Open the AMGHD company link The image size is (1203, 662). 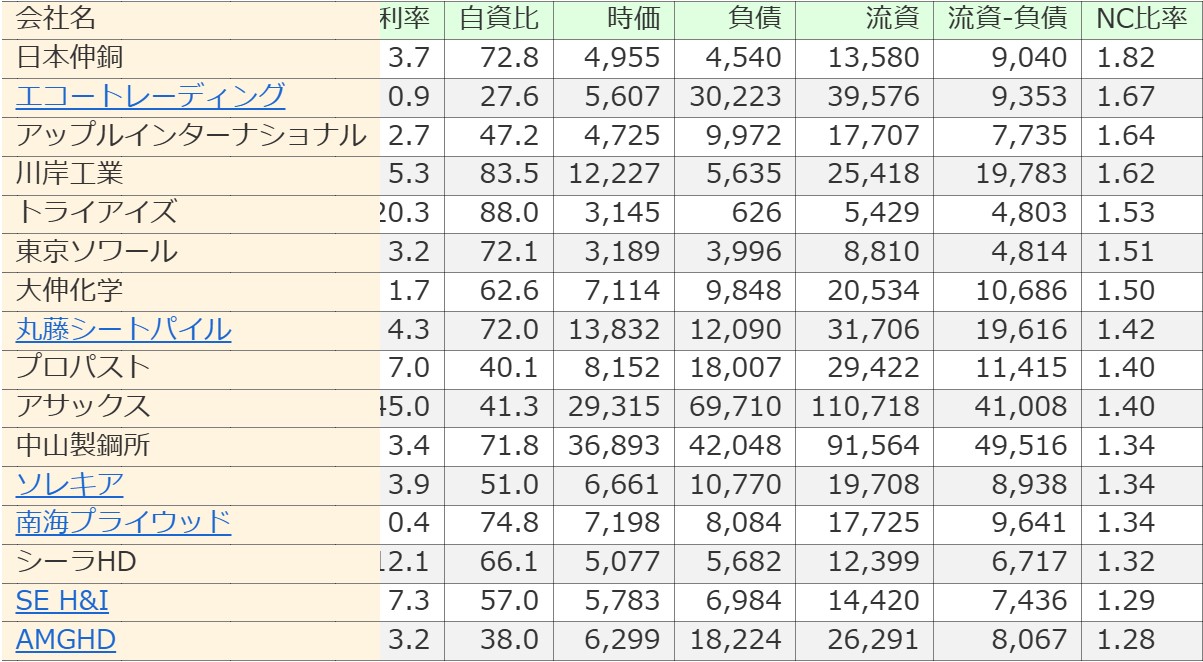[66, 639]
